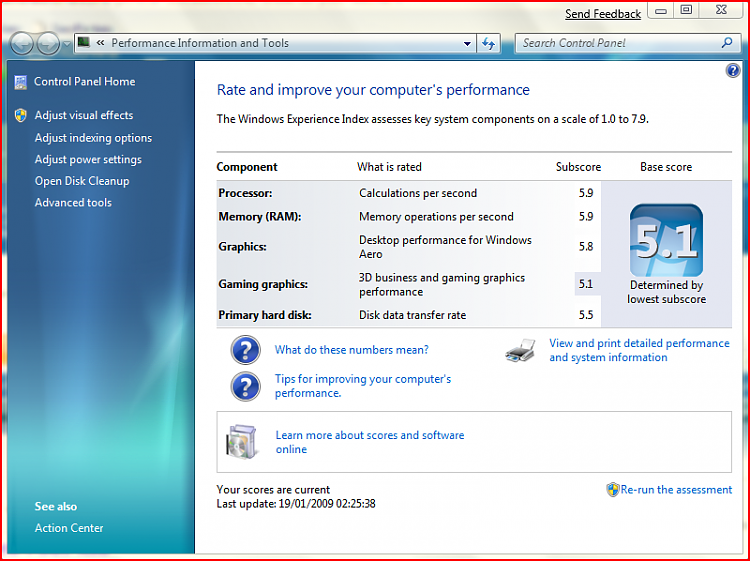
Task: Click the double chevron in address bar
Action: [100, 43]
